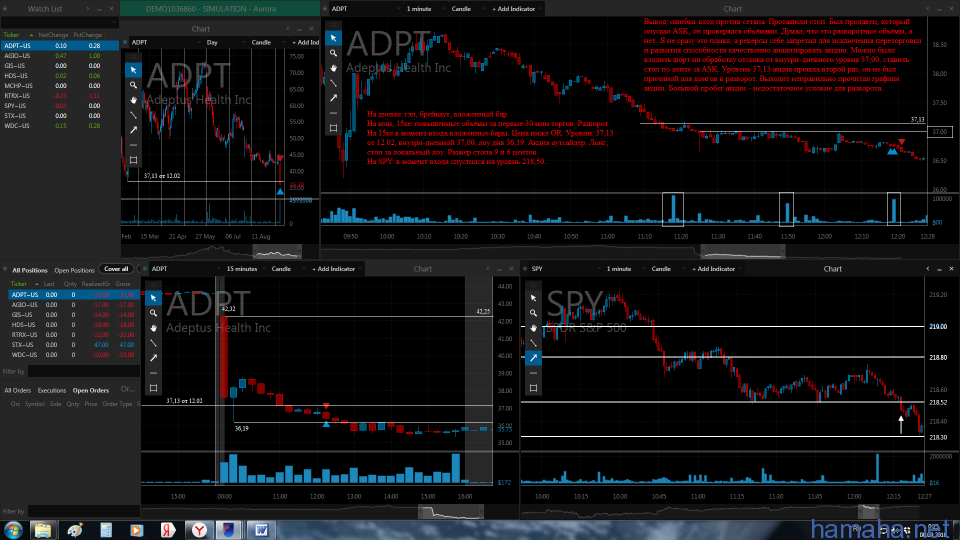Image resolution: width=960 pixels, height=540 pixels.
Task: Switch to All Positions tab
Action: click(x=30, y=270)
